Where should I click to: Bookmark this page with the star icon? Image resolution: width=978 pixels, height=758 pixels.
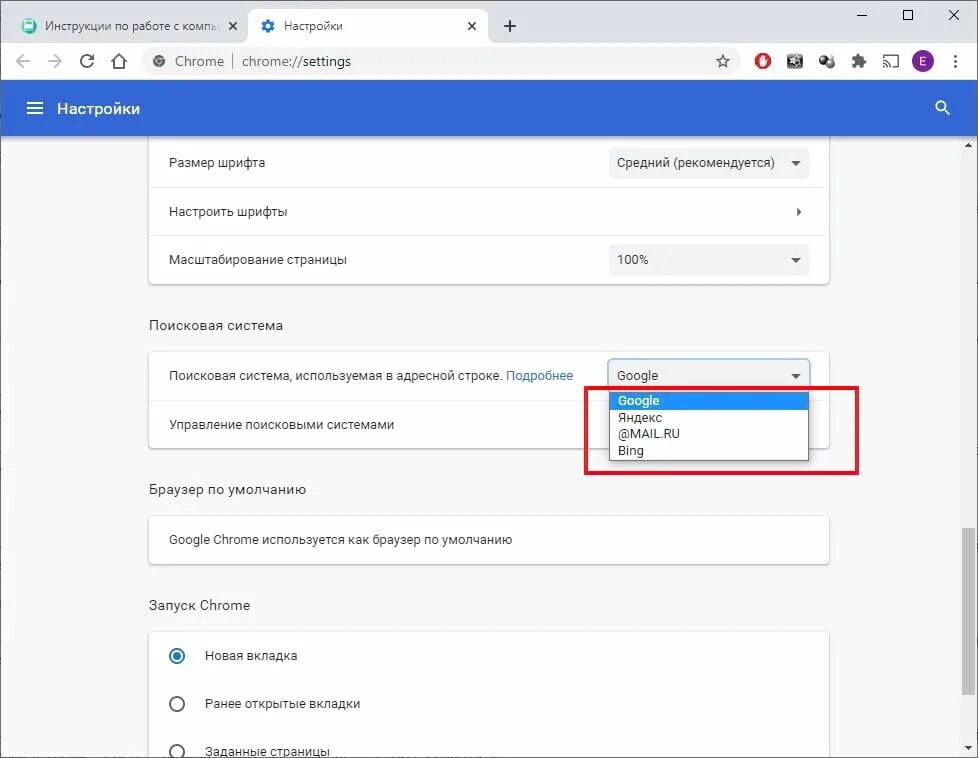pos(722,61)
